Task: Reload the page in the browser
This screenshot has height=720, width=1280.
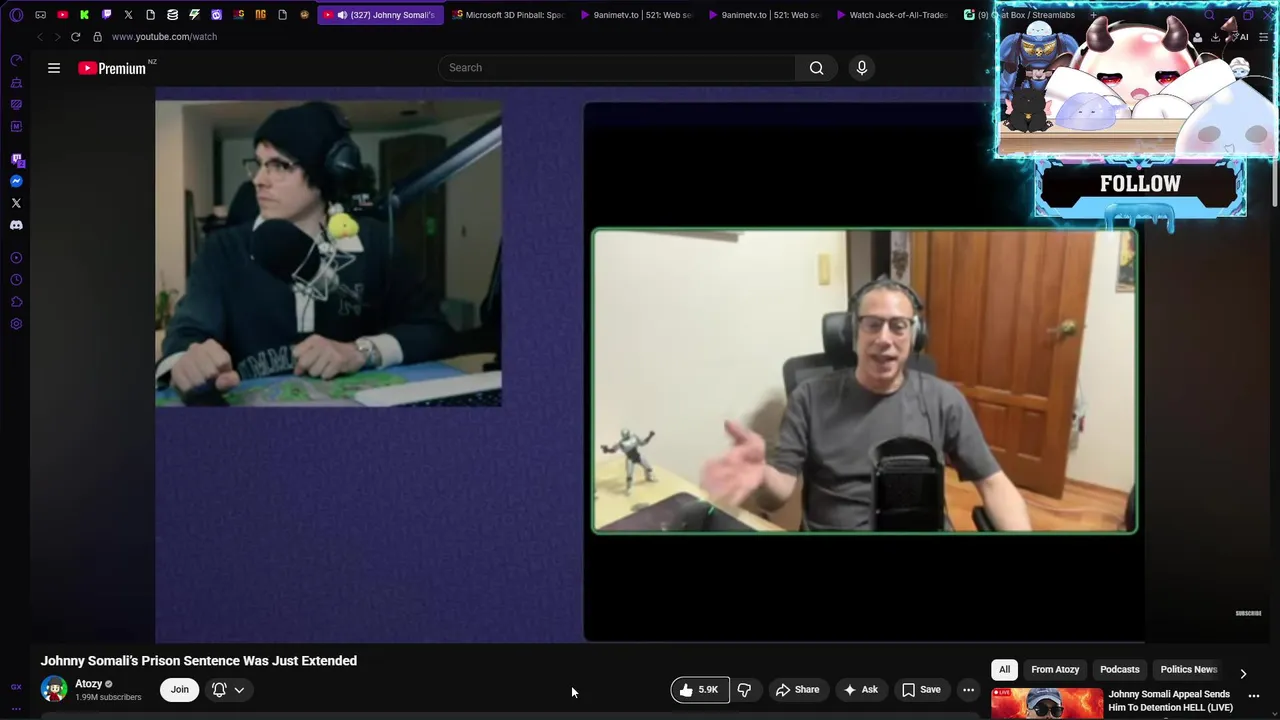Action: [x=75, y=37]
